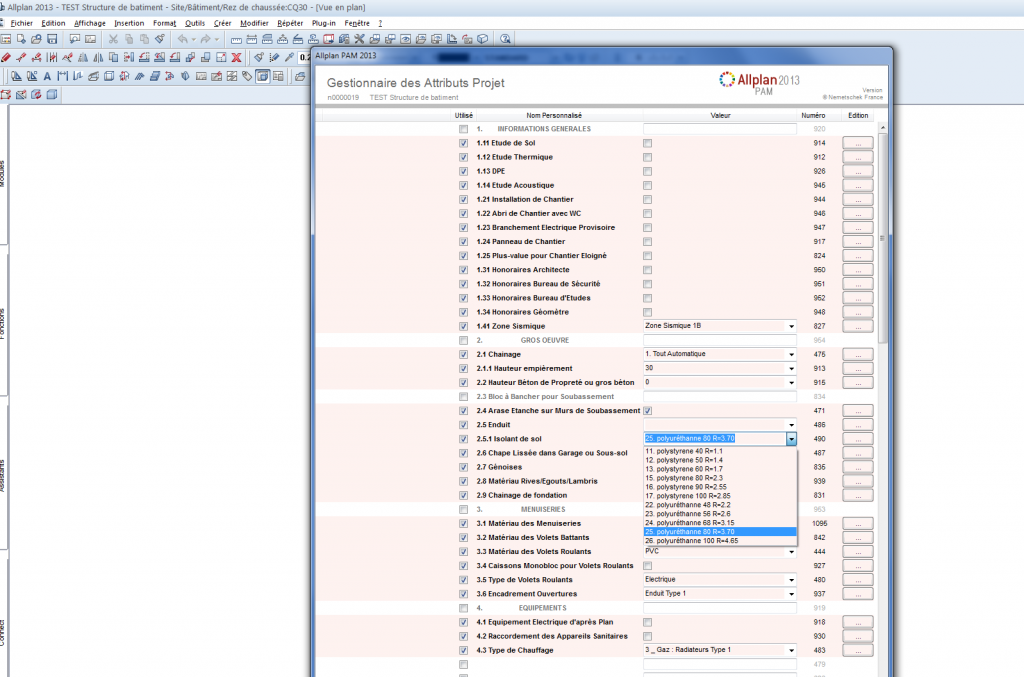Open the 3.5 Type de Volets Roulants dropdown

791,580
